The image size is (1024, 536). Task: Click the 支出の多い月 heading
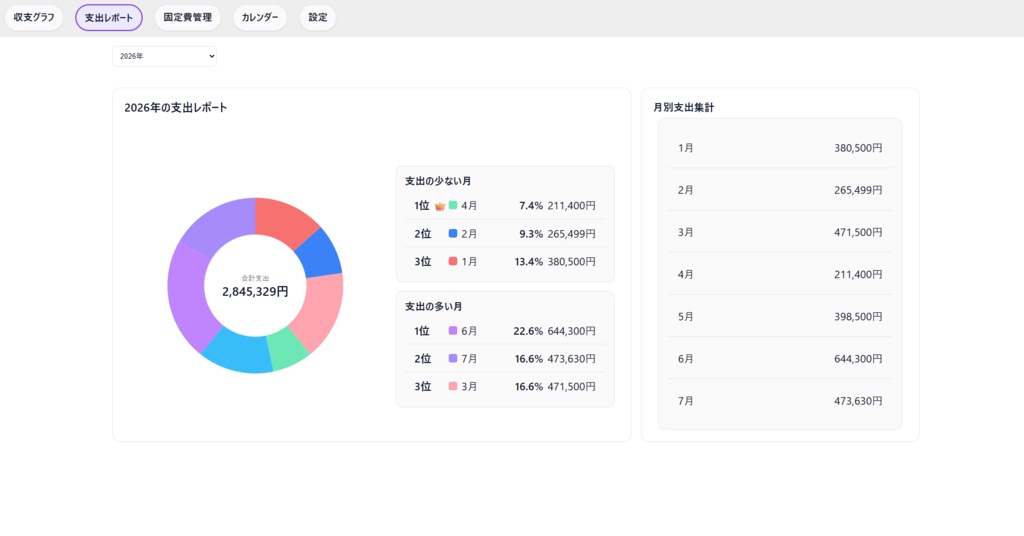pos(434,306)
